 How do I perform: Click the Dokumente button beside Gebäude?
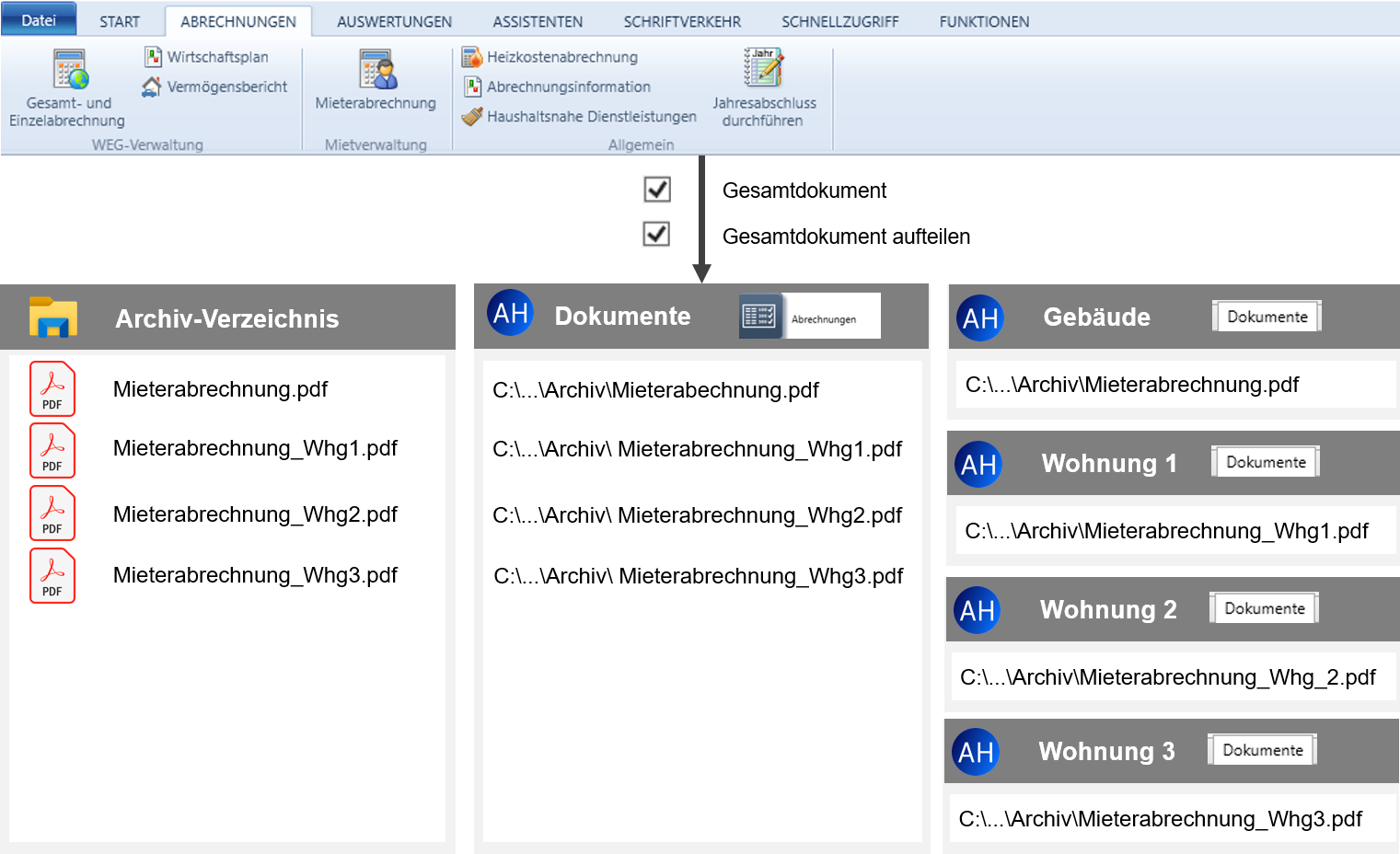1267,317
